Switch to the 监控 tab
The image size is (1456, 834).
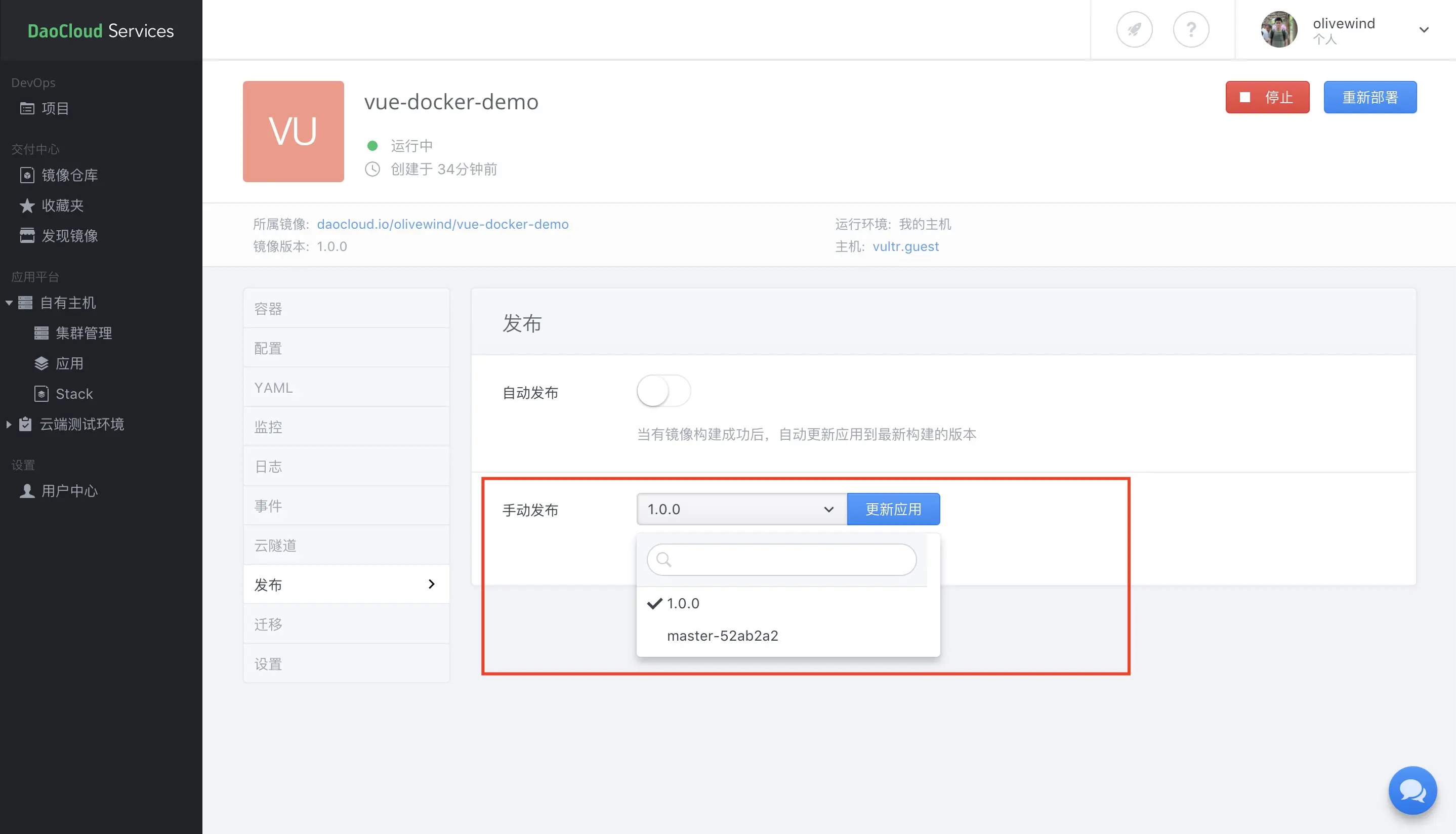[347, 427]
